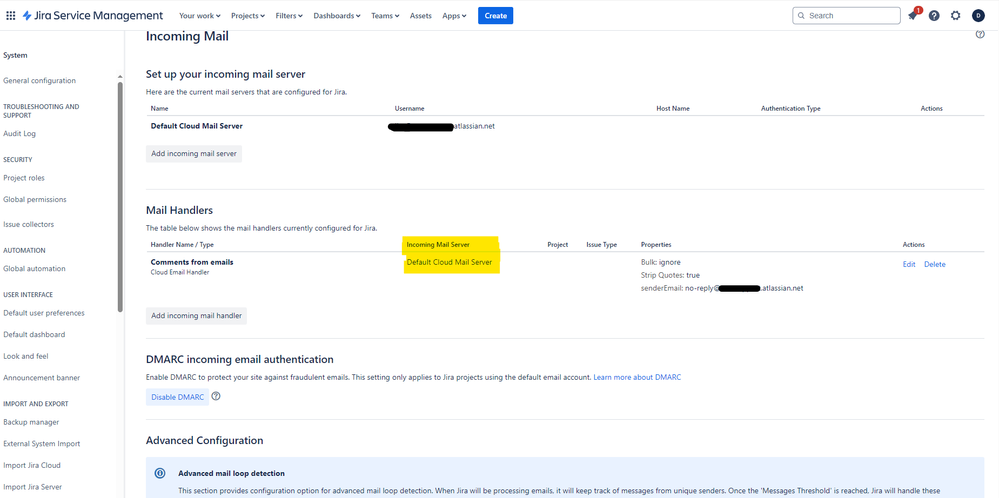Click the Default Cloud Mail Server name cell
This screenshot has width=999, height=498.
(196, 126)
